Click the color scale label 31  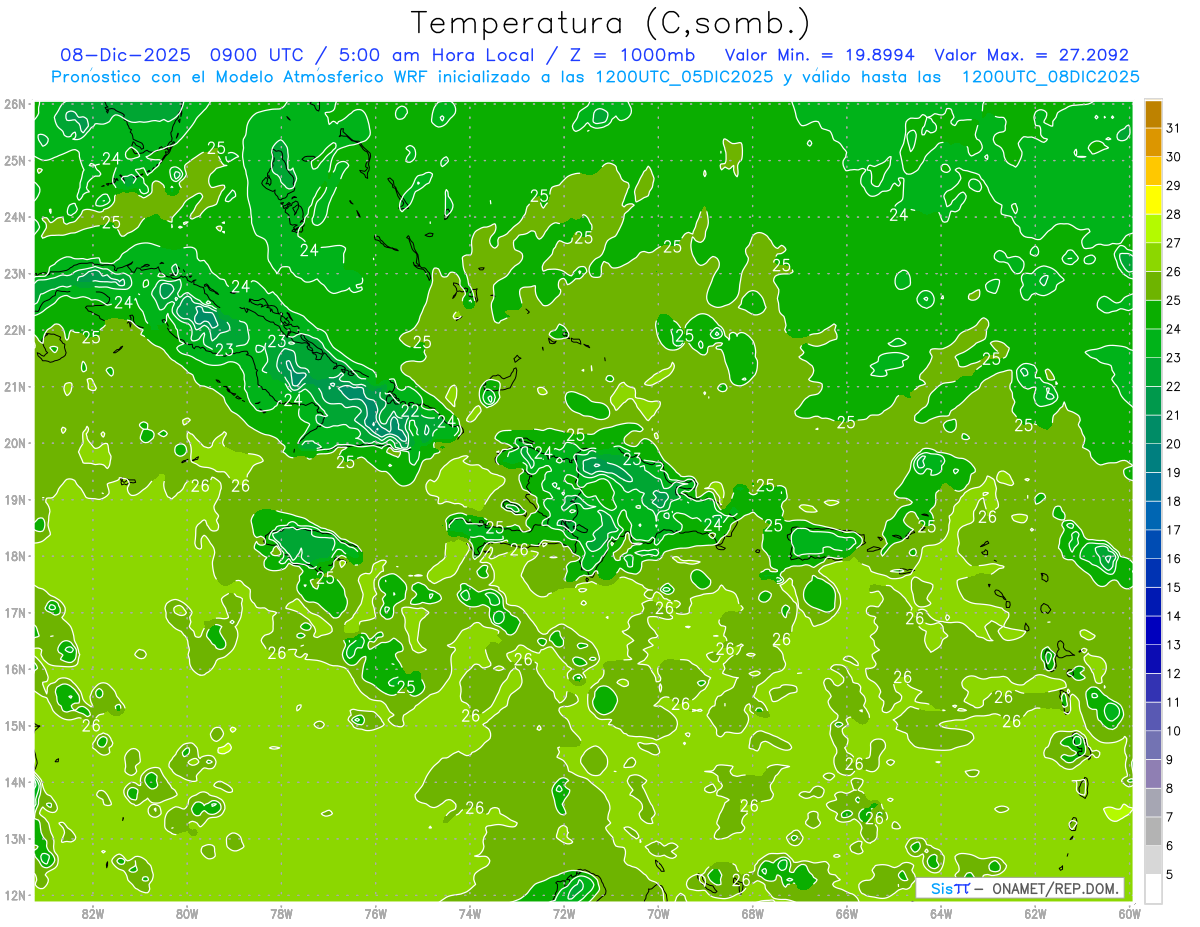point(1173,128)
